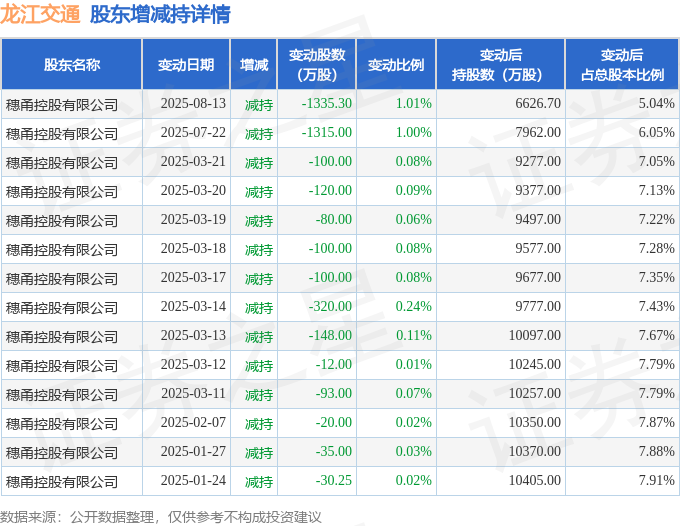Click the 7962.00 holdings cell

pyautogui.click(x=538, y=133)
